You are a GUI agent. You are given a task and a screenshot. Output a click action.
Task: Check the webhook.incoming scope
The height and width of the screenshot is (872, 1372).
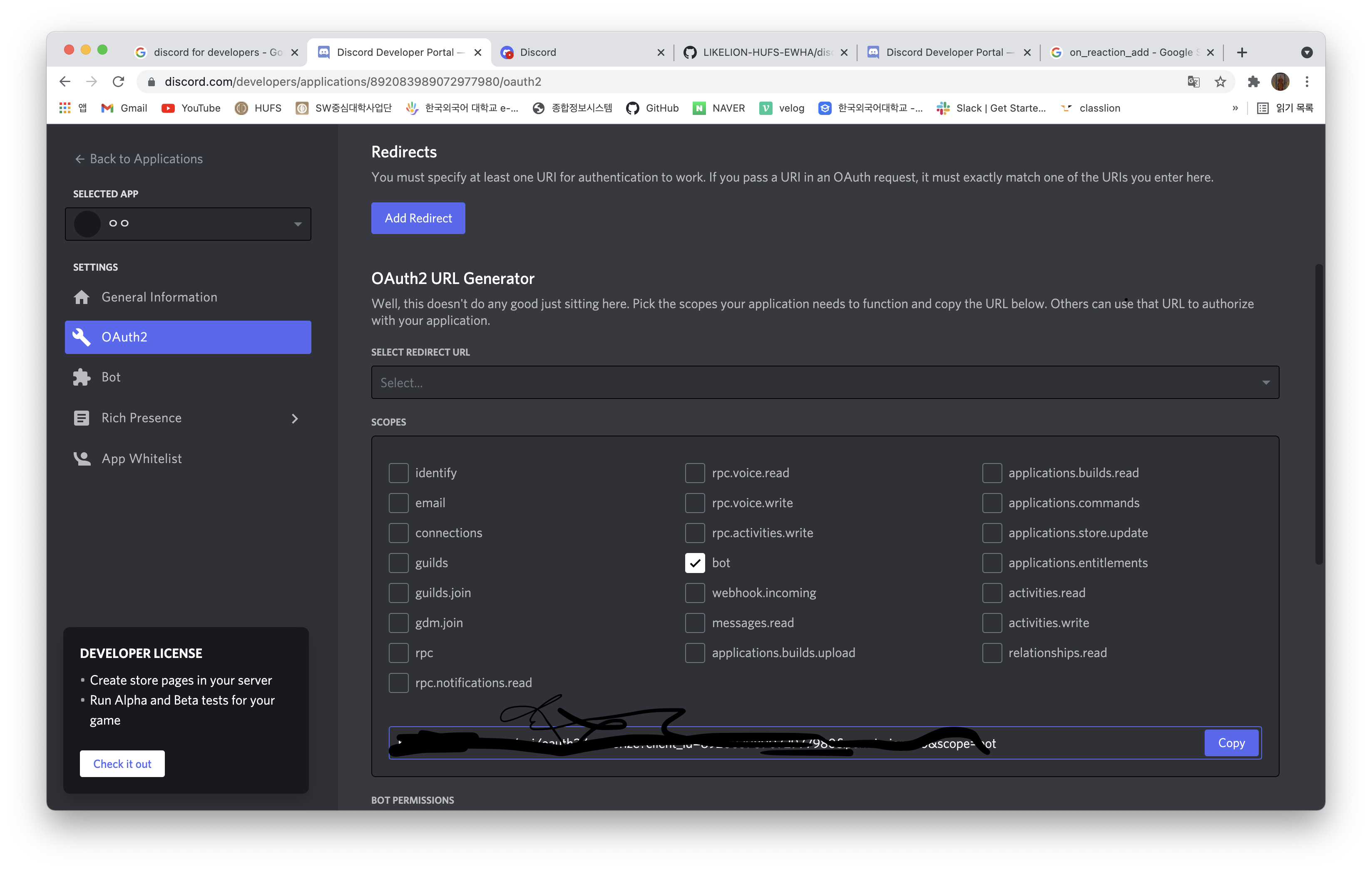tap(695, 593)
